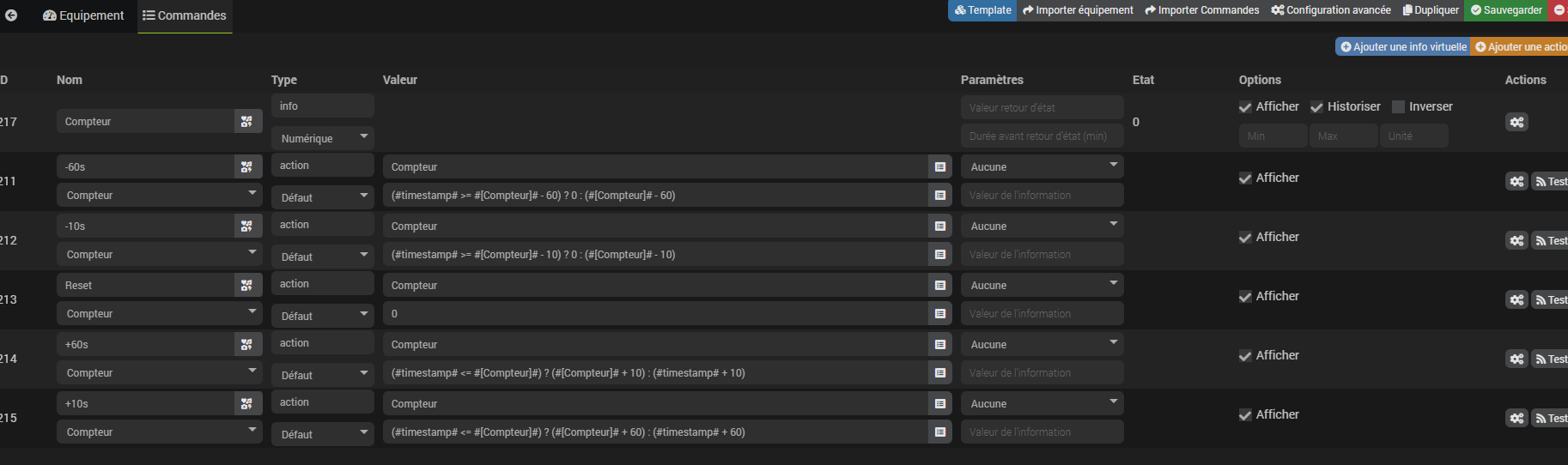Toggle the Historiser checkbox
This screenshot has height=465, width=1568.
[1316, 107]
